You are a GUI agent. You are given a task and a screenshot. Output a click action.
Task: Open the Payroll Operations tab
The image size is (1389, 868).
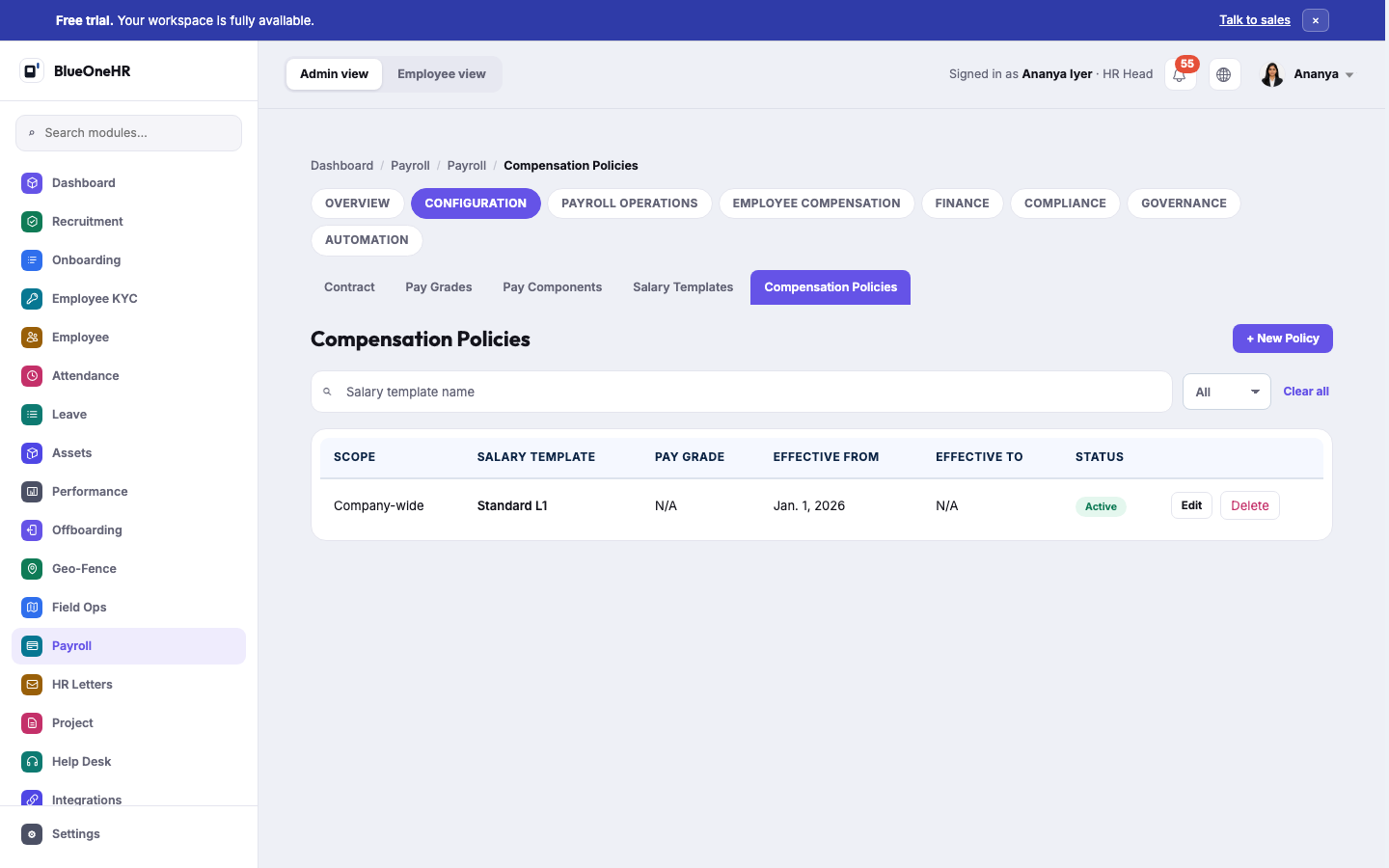pyautogui.click(x=630, y=203)
